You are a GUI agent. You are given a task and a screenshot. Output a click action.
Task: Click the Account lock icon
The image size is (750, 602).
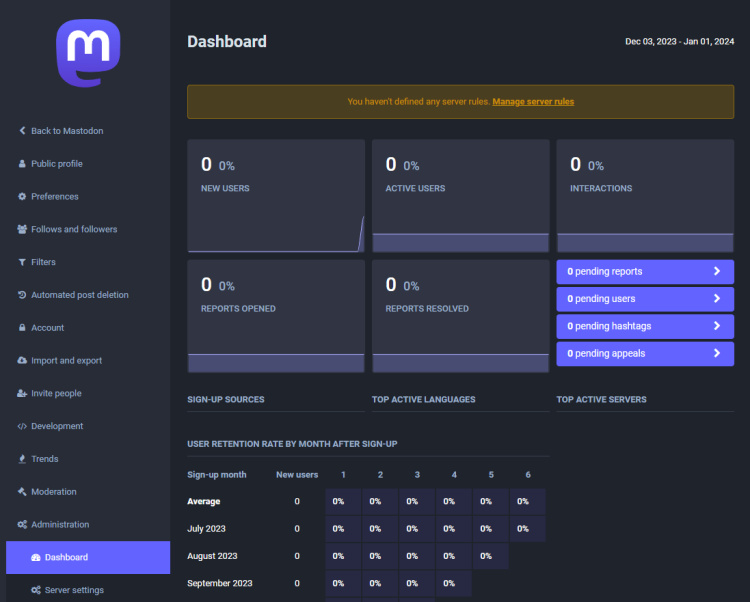click(x=22, y=328)
